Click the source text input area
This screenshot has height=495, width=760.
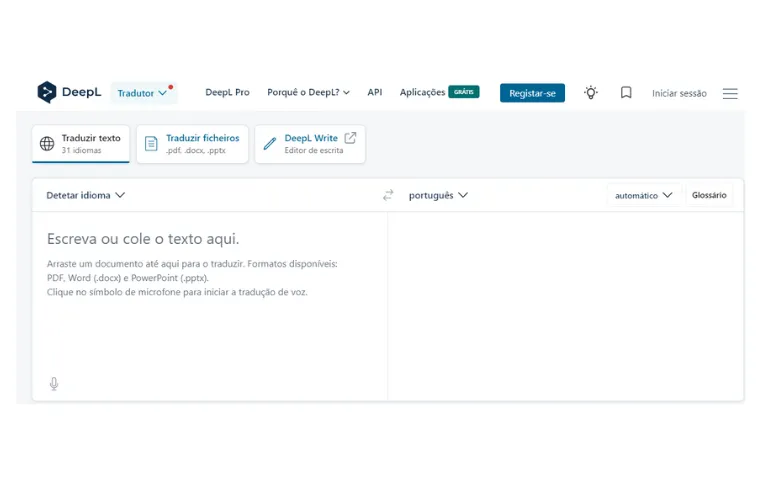coord(210,305)
